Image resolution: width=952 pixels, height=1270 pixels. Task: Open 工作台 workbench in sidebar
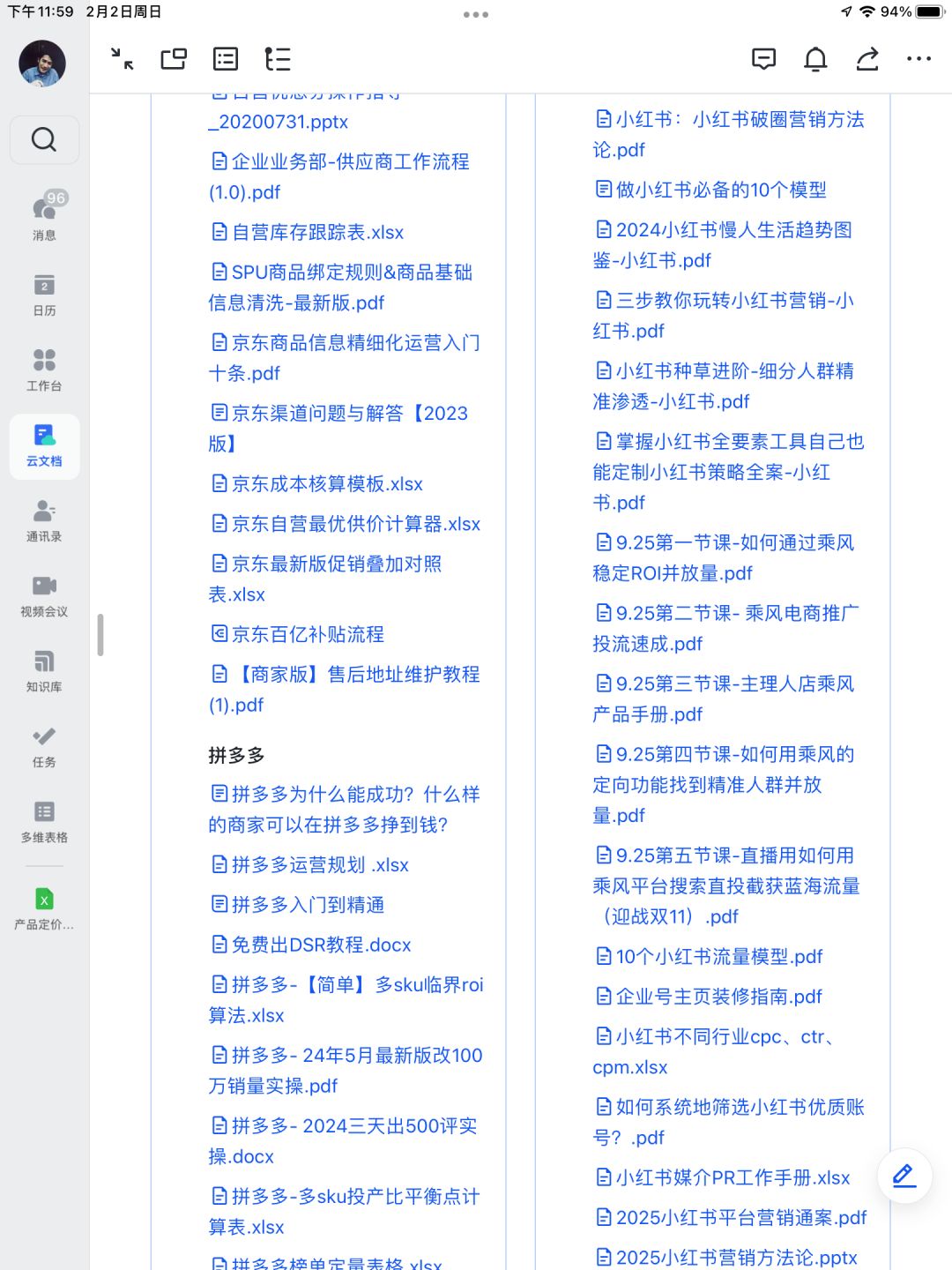point(44,370)
